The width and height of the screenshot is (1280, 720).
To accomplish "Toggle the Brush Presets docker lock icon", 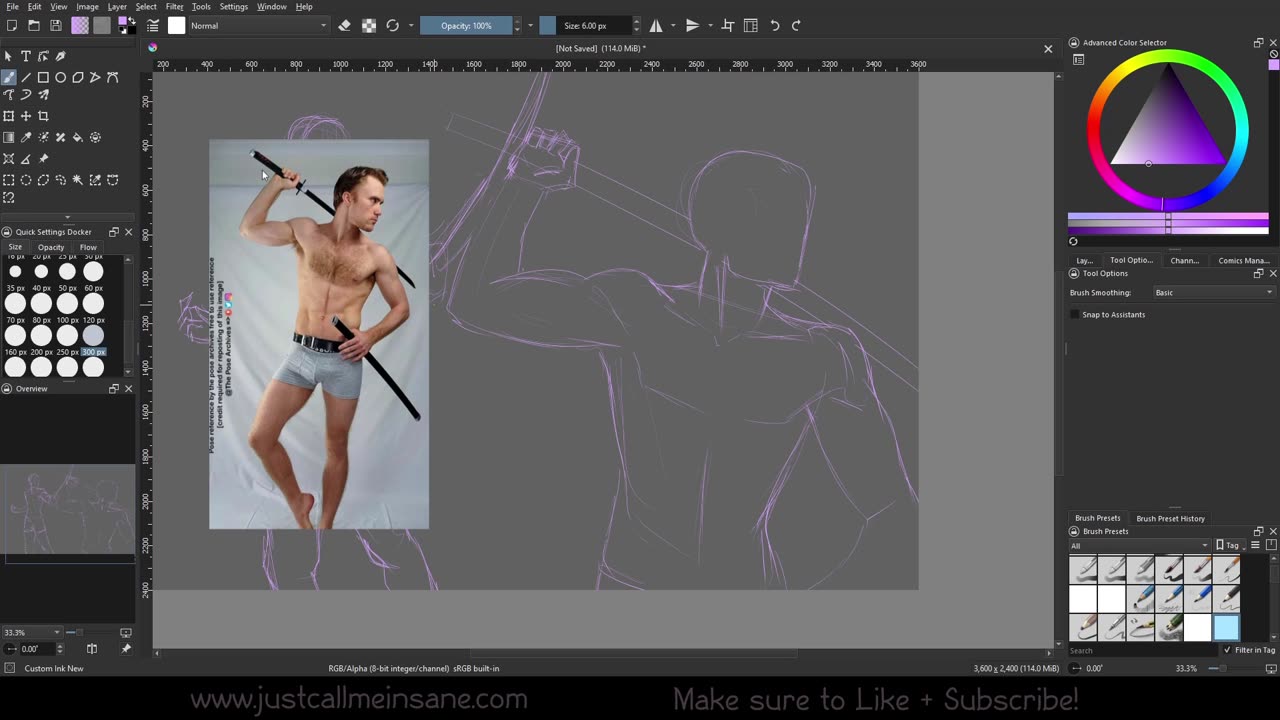I will point(1074,531).
